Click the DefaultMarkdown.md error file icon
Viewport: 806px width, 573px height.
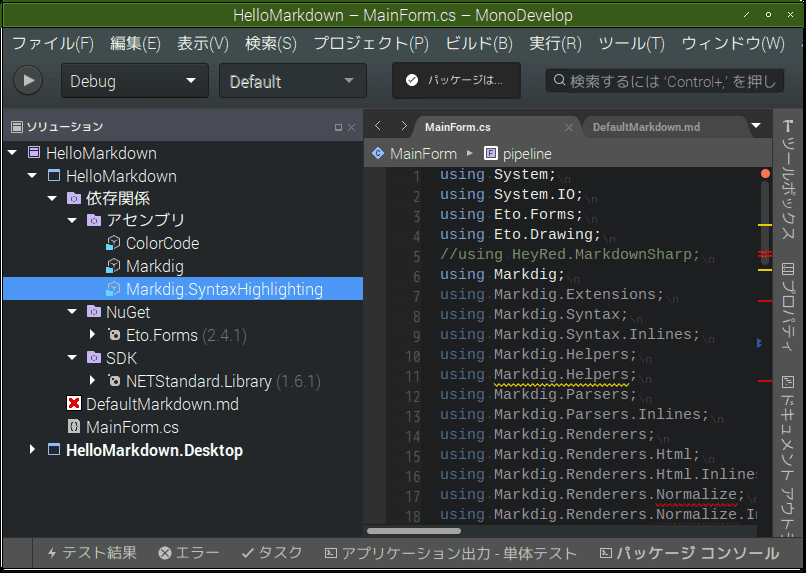(x=74, y=403)
